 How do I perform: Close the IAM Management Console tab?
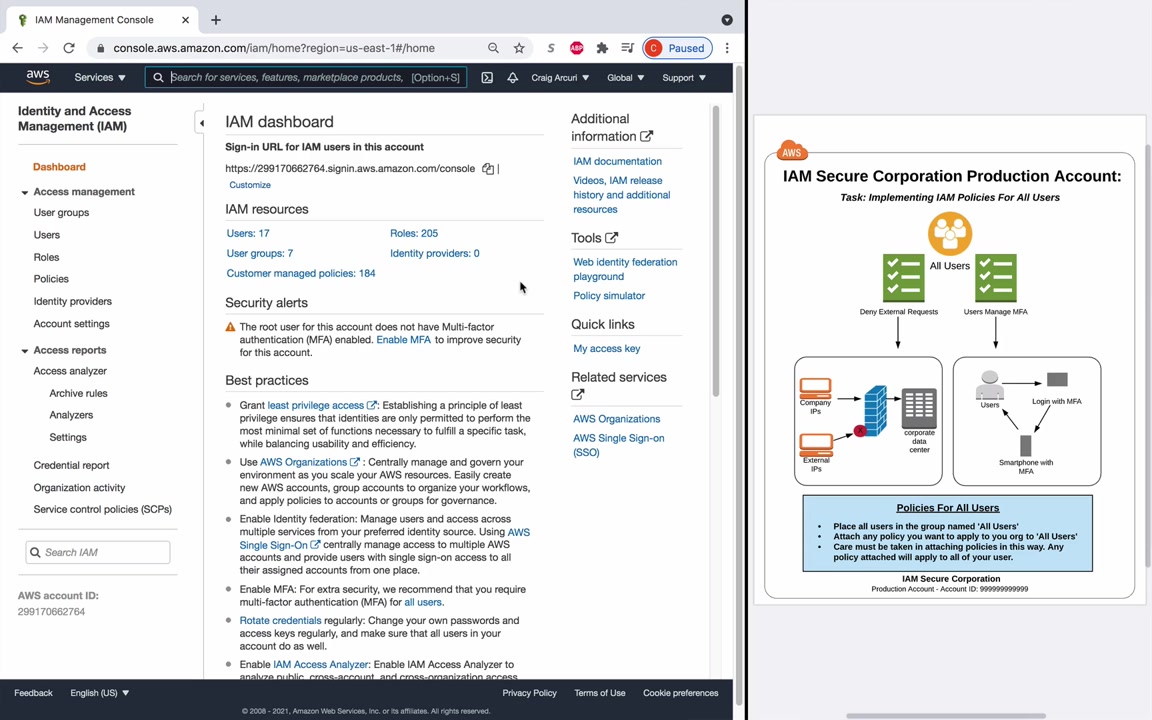(x=186, y=20)
